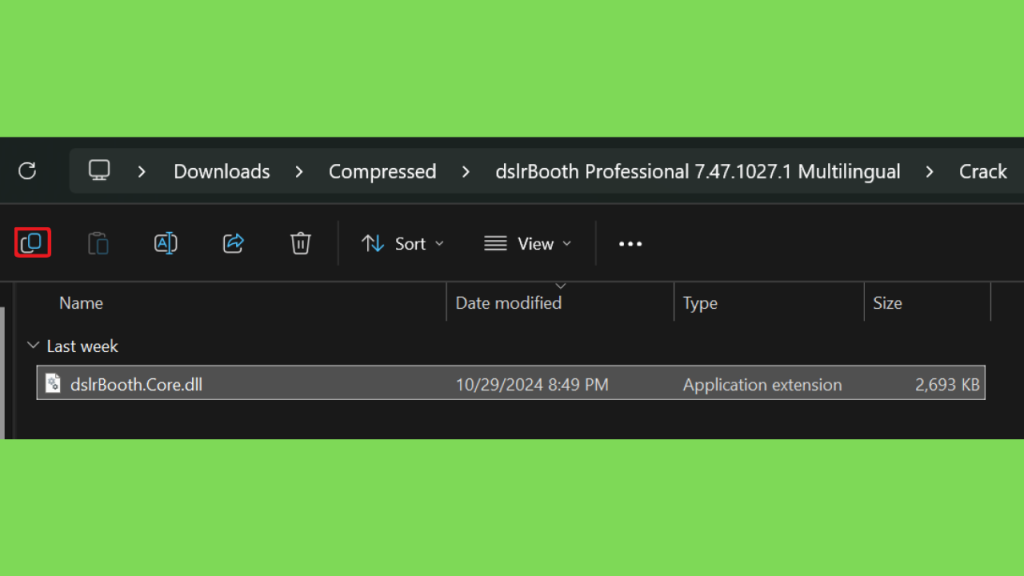The image size is (1024, 576).
Task: Click the Delete trash icon
Action: [300, 244]
